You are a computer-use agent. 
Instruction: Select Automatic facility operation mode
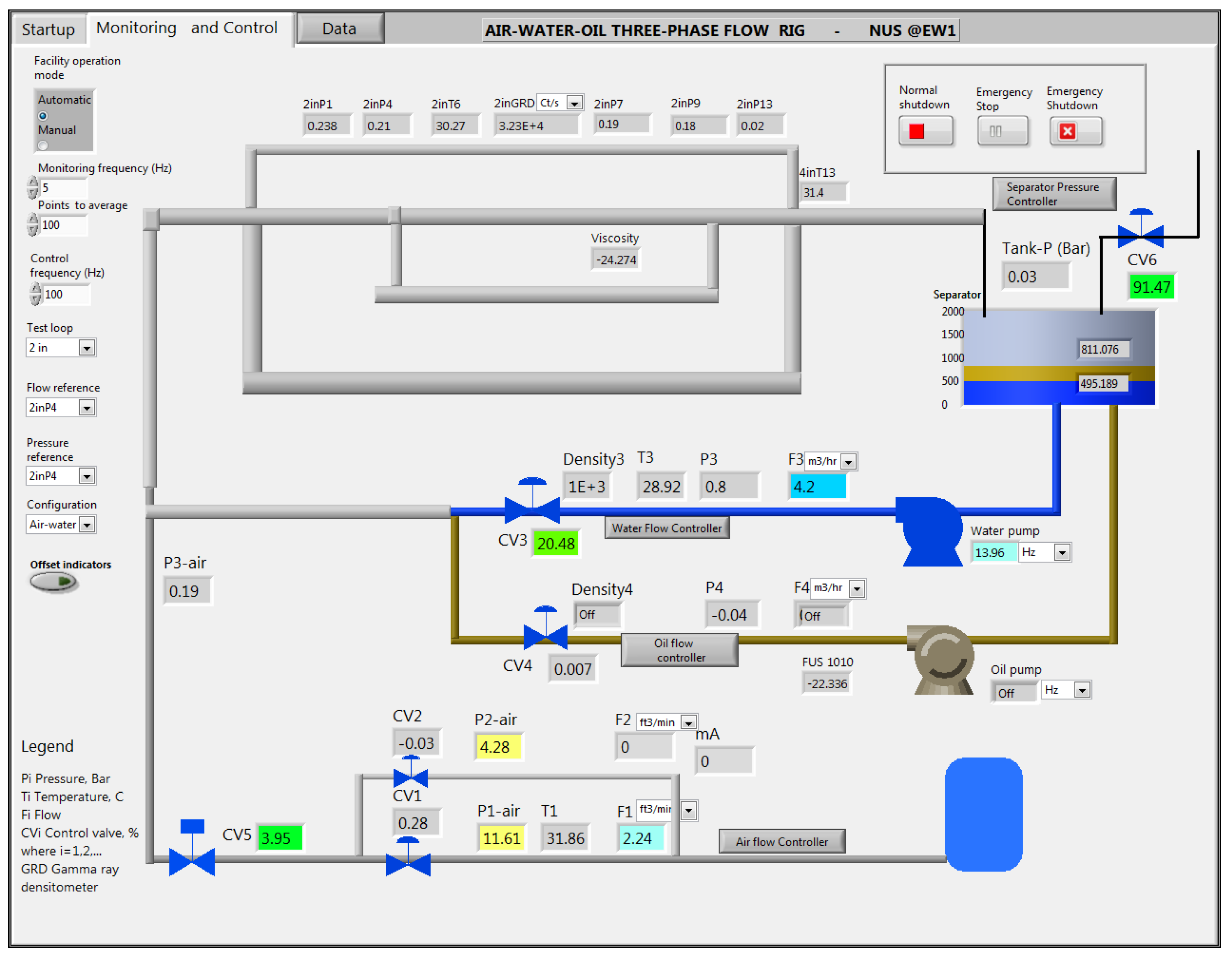(43, 116)
